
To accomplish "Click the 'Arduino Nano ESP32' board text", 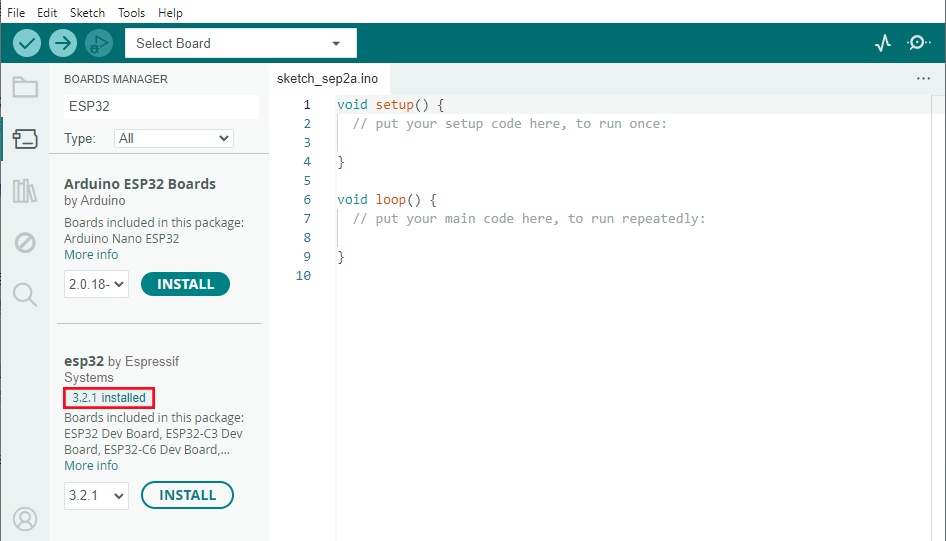I will tap(122, 239).
